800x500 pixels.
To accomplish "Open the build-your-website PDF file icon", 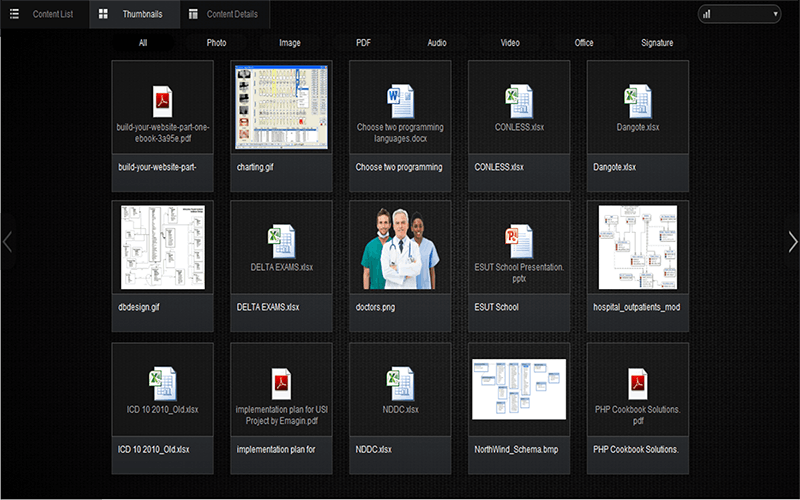I will (162, 100).
